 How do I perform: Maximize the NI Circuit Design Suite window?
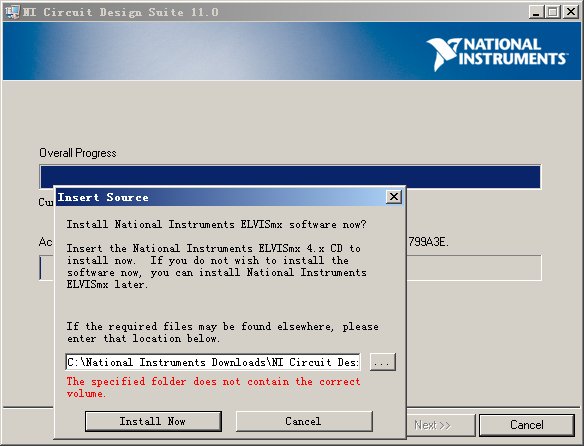click(553, 12)
